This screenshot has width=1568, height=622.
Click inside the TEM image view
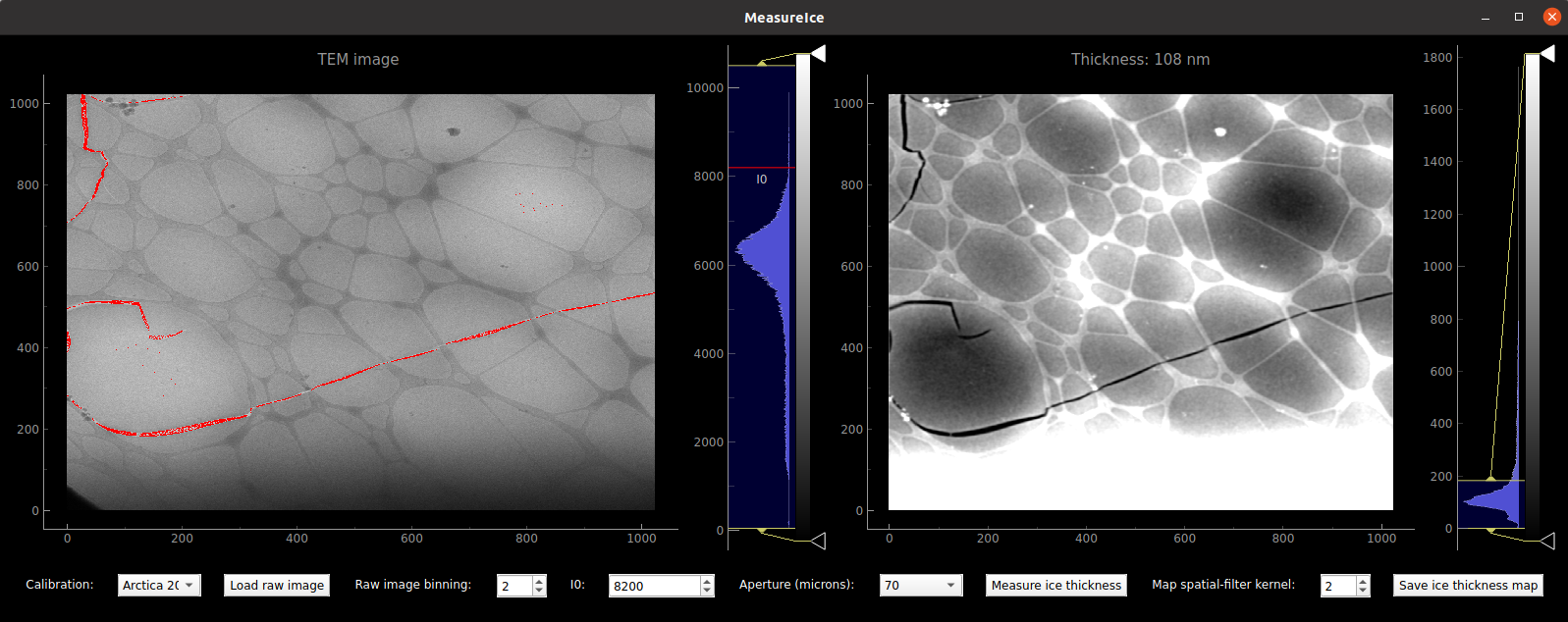coord(360,302)
